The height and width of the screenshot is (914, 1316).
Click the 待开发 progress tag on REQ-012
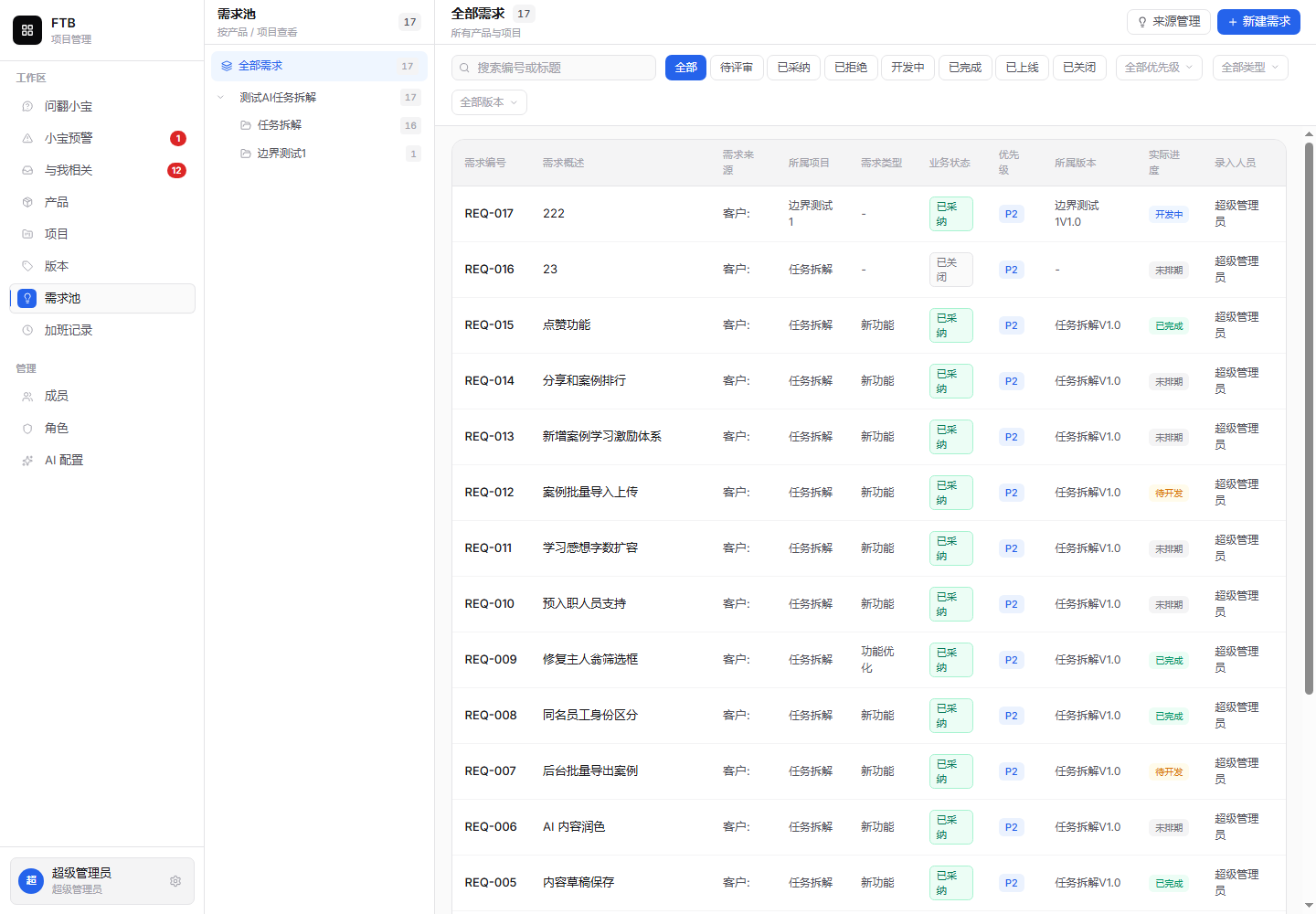(1169, 494)
